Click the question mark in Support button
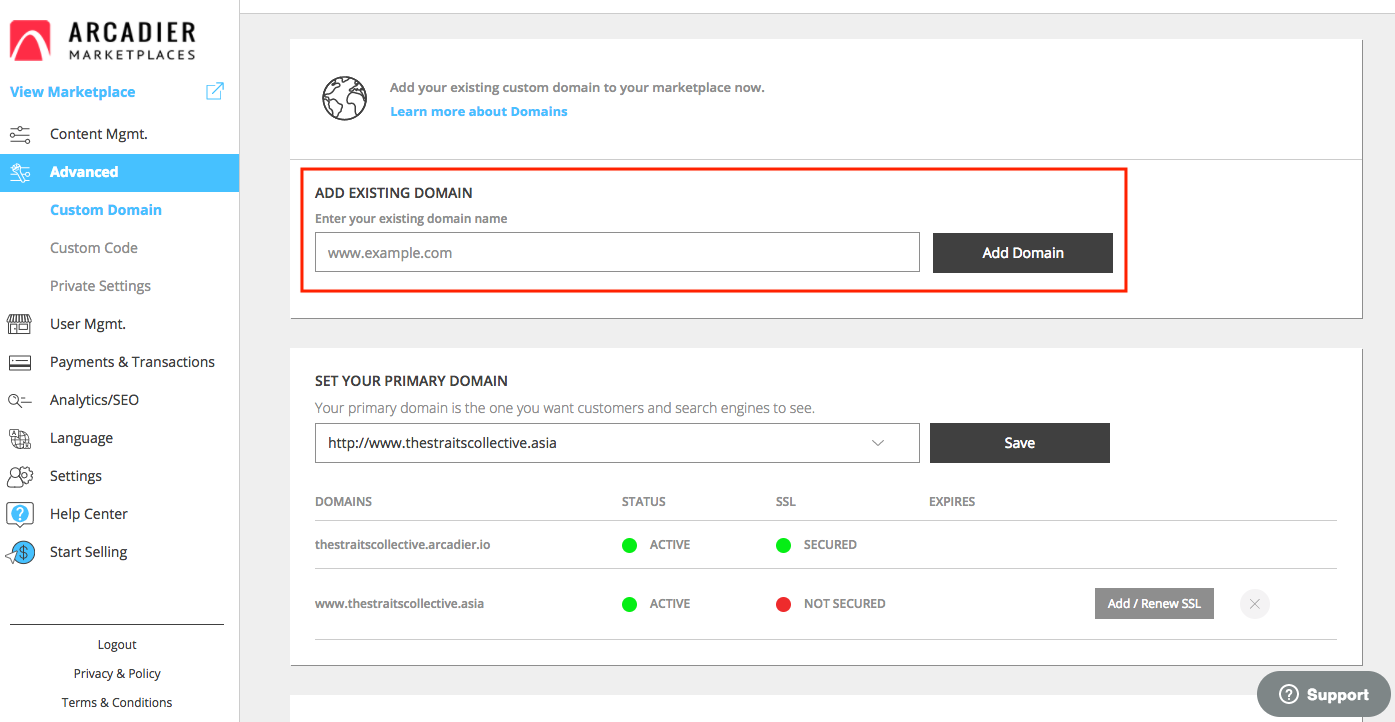Viewport: 1395px width, 722px height. [1289, 695]
